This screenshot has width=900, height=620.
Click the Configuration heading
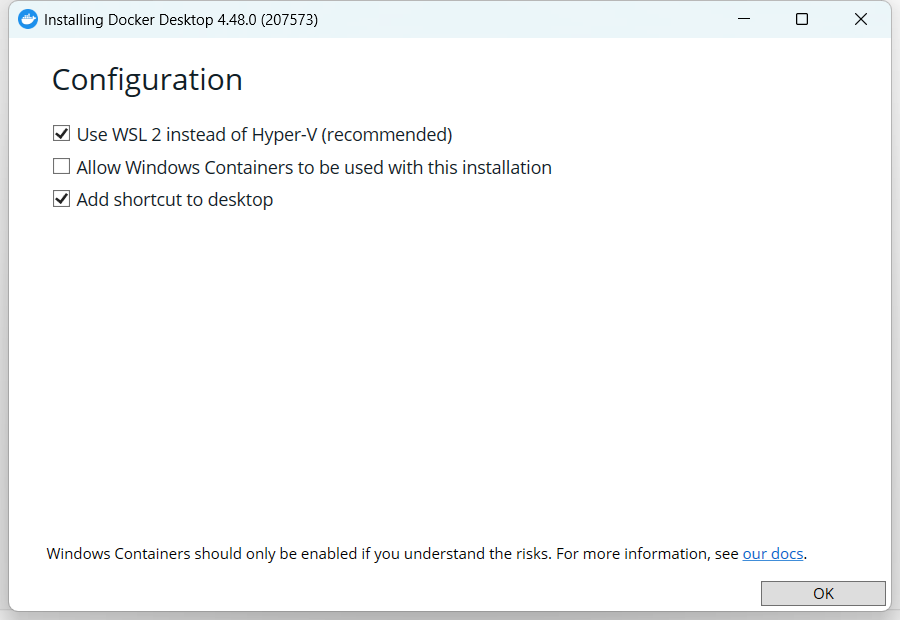148,80
